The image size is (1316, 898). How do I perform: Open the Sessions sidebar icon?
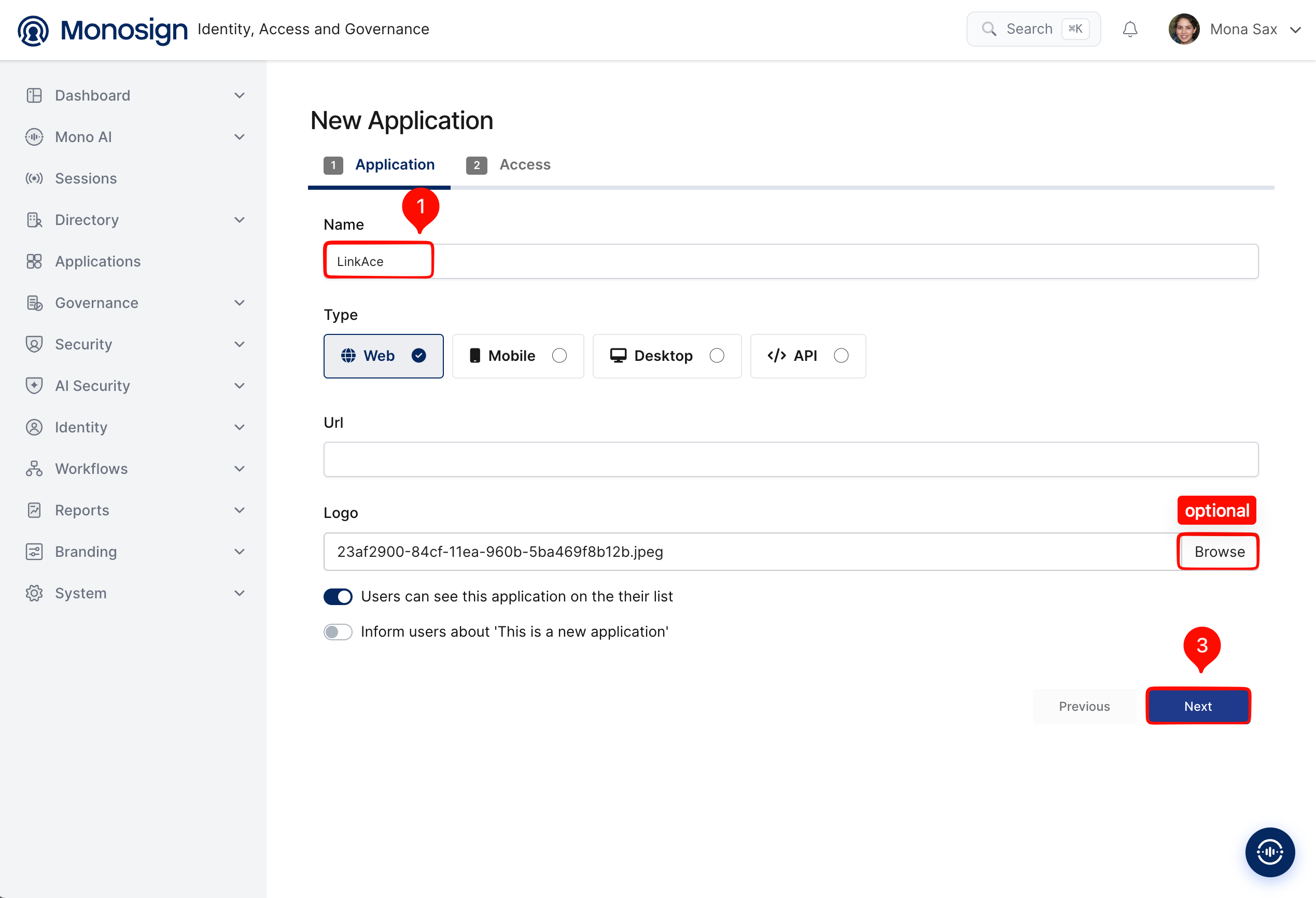coord(34,178)
